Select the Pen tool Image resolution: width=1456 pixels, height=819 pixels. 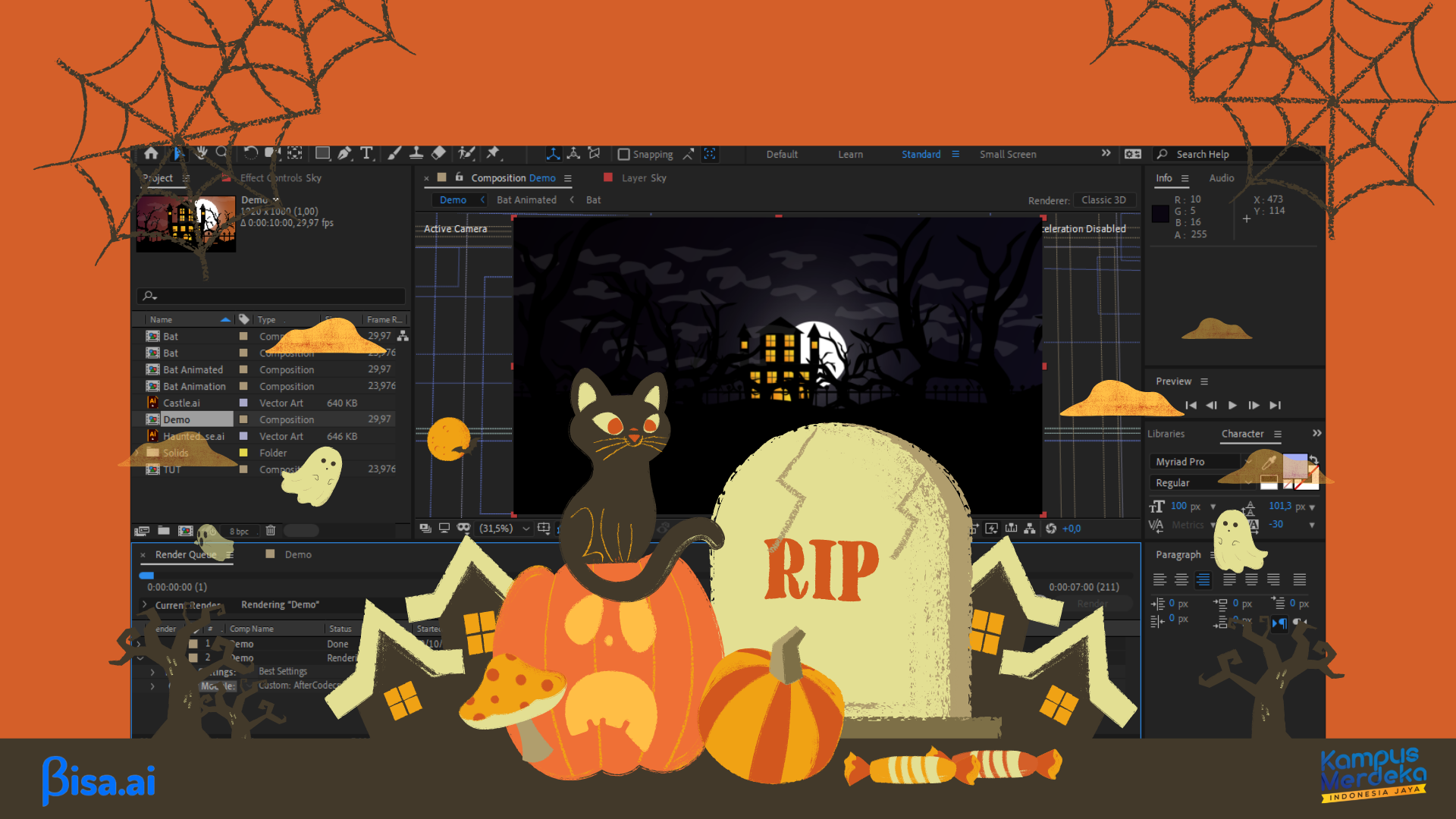pyautogui.click(x=344, y=153)
